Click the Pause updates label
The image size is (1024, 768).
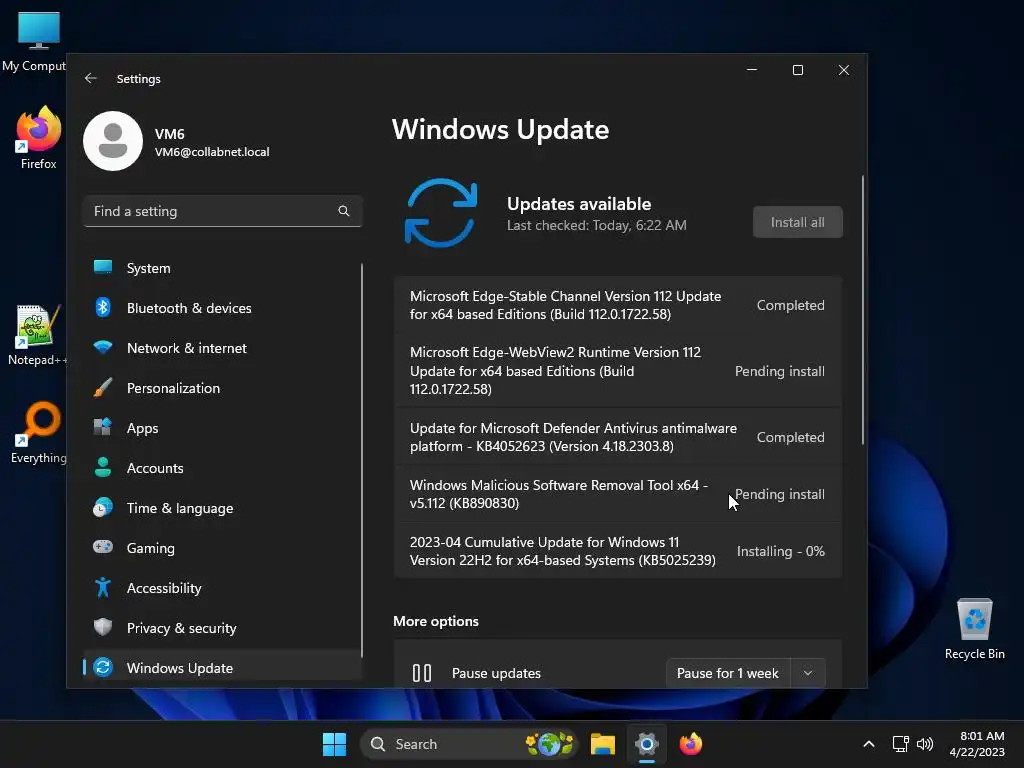tap(496, 673)
